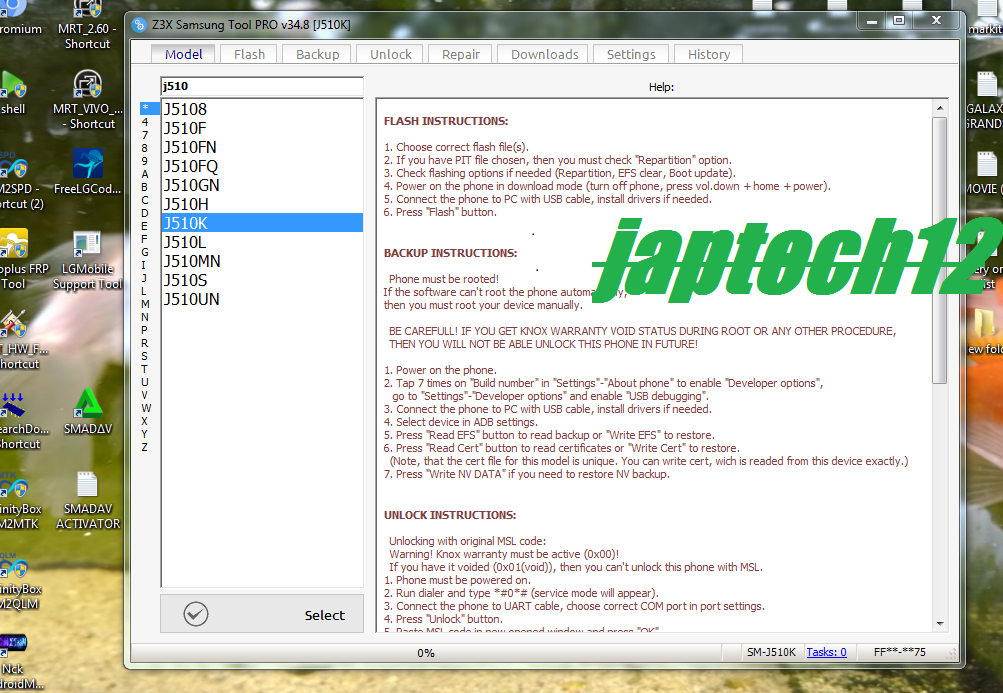
Task: Open LGMobile Support Tool desktop icon
Action: click(87, 261)
